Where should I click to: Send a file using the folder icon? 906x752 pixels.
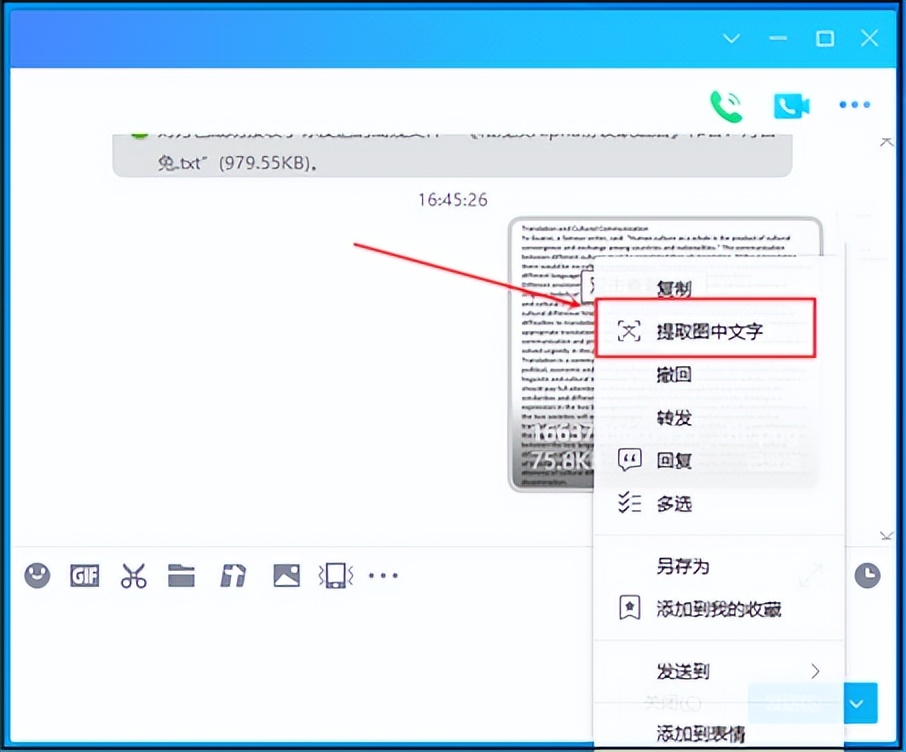pyautogui.click(x=181, y=575)
